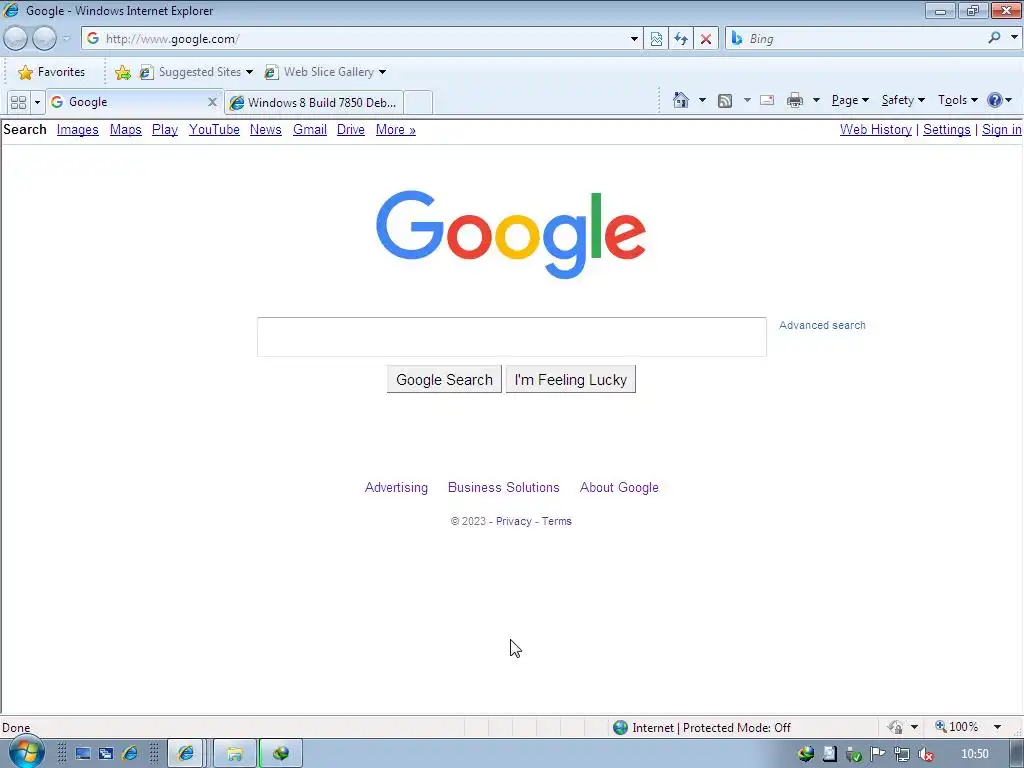Click the Compatibility View icon

[656, 39]
